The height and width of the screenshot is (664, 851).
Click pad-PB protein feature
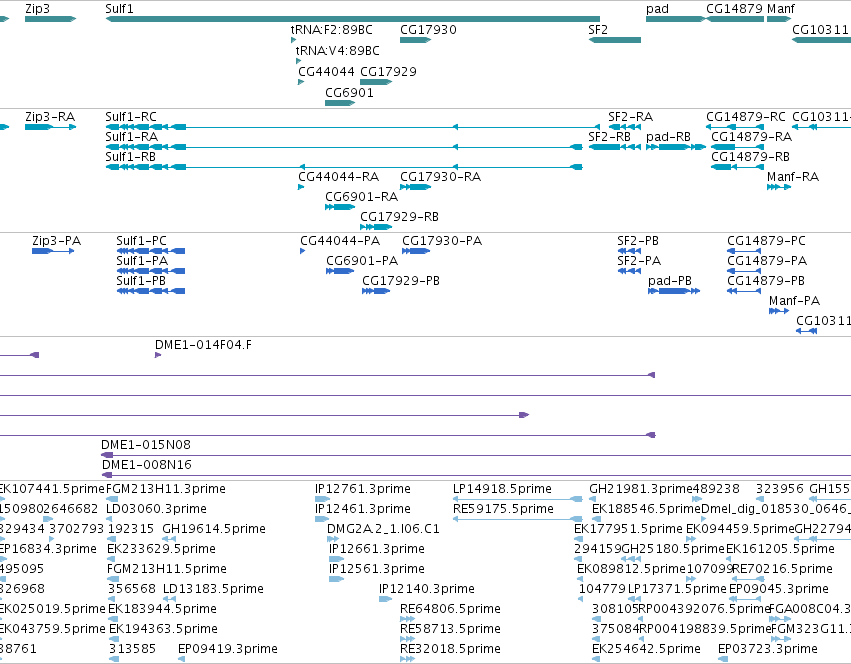(x=674, y=291)
